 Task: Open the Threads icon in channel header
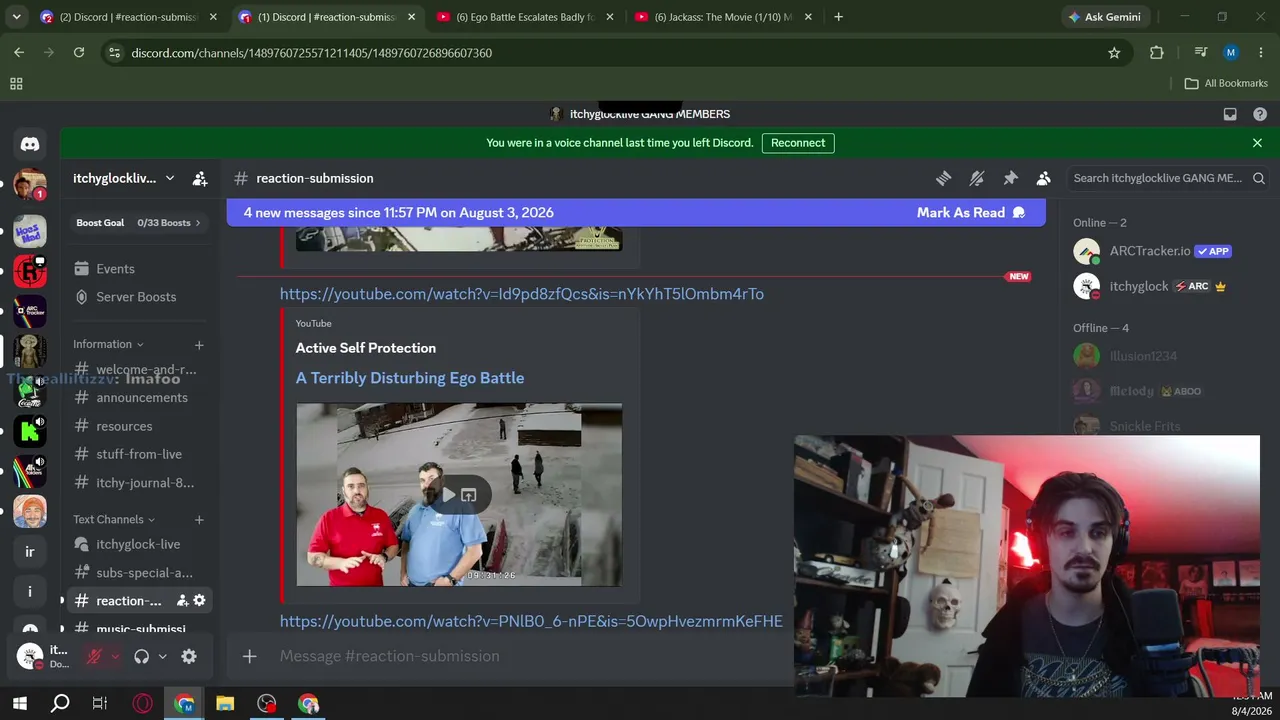943,178
